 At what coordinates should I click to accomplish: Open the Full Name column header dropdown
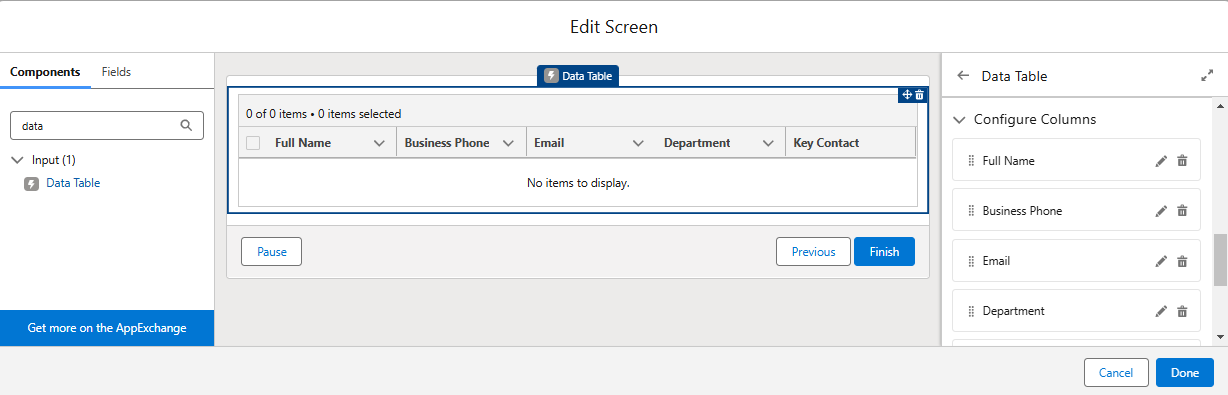point(379,143)
